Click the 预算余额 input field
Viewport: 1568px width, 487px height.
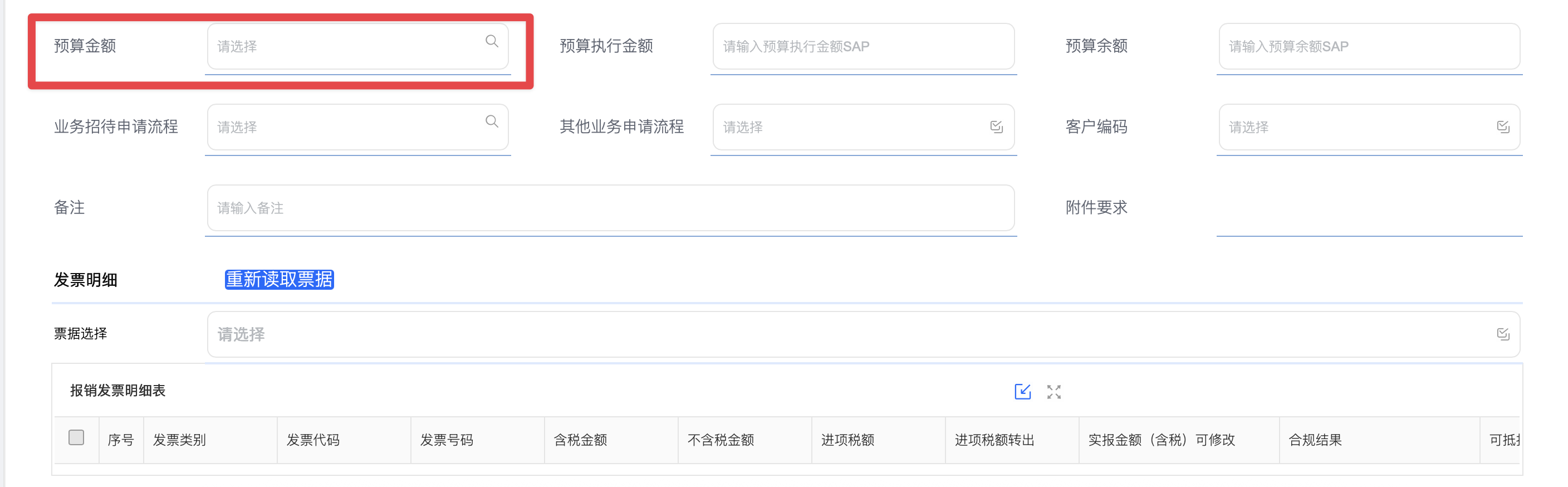pyautogui.click(x=1369, y=46)
